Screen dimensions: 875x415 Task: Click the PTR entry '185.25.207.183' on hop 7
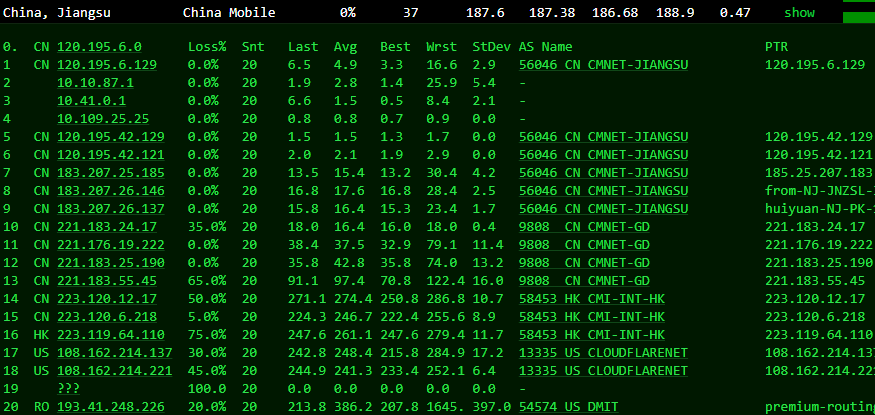click(x=819, y=173)
